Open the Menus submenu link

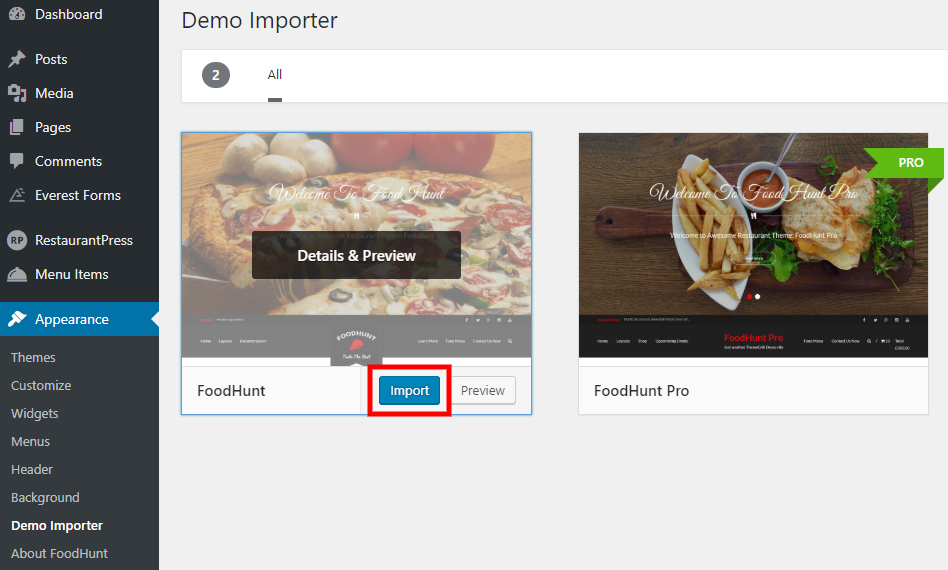click(30, 441)
